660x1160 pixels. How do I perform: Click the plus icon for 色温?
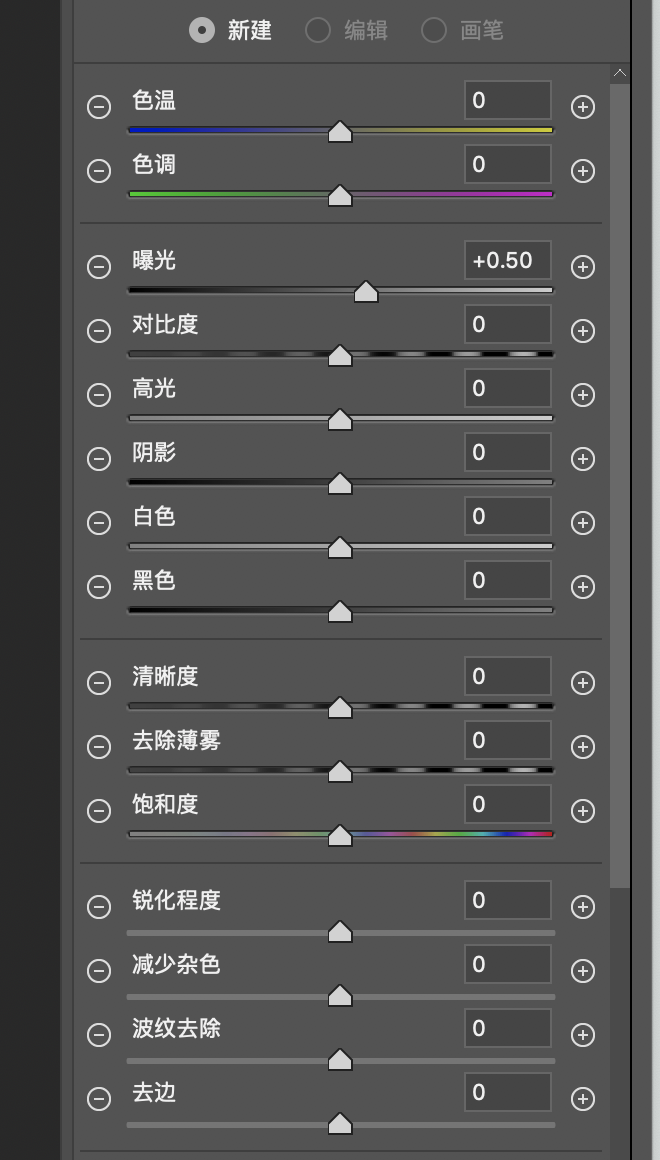583,107
